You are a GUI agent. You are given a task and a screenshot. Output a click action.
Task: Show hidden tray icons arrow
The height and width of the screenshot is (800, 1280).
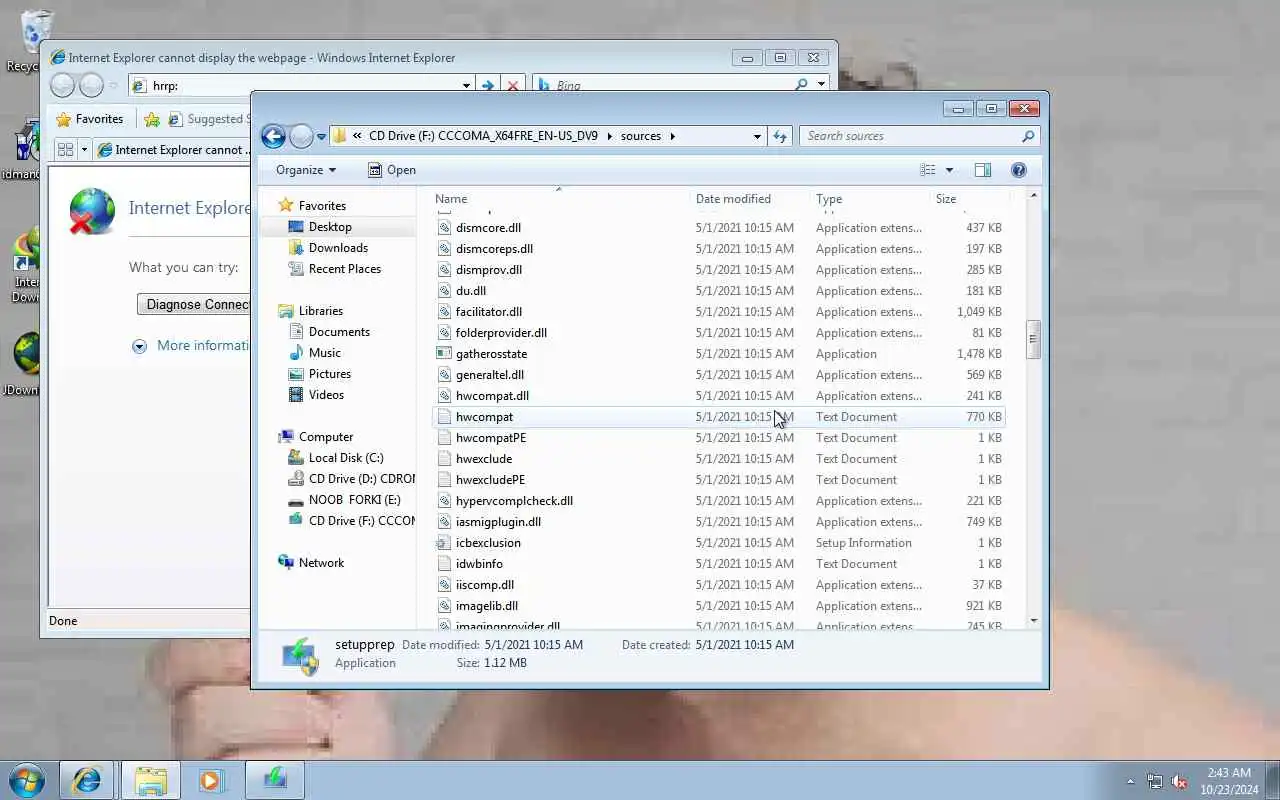[1131, 781]
